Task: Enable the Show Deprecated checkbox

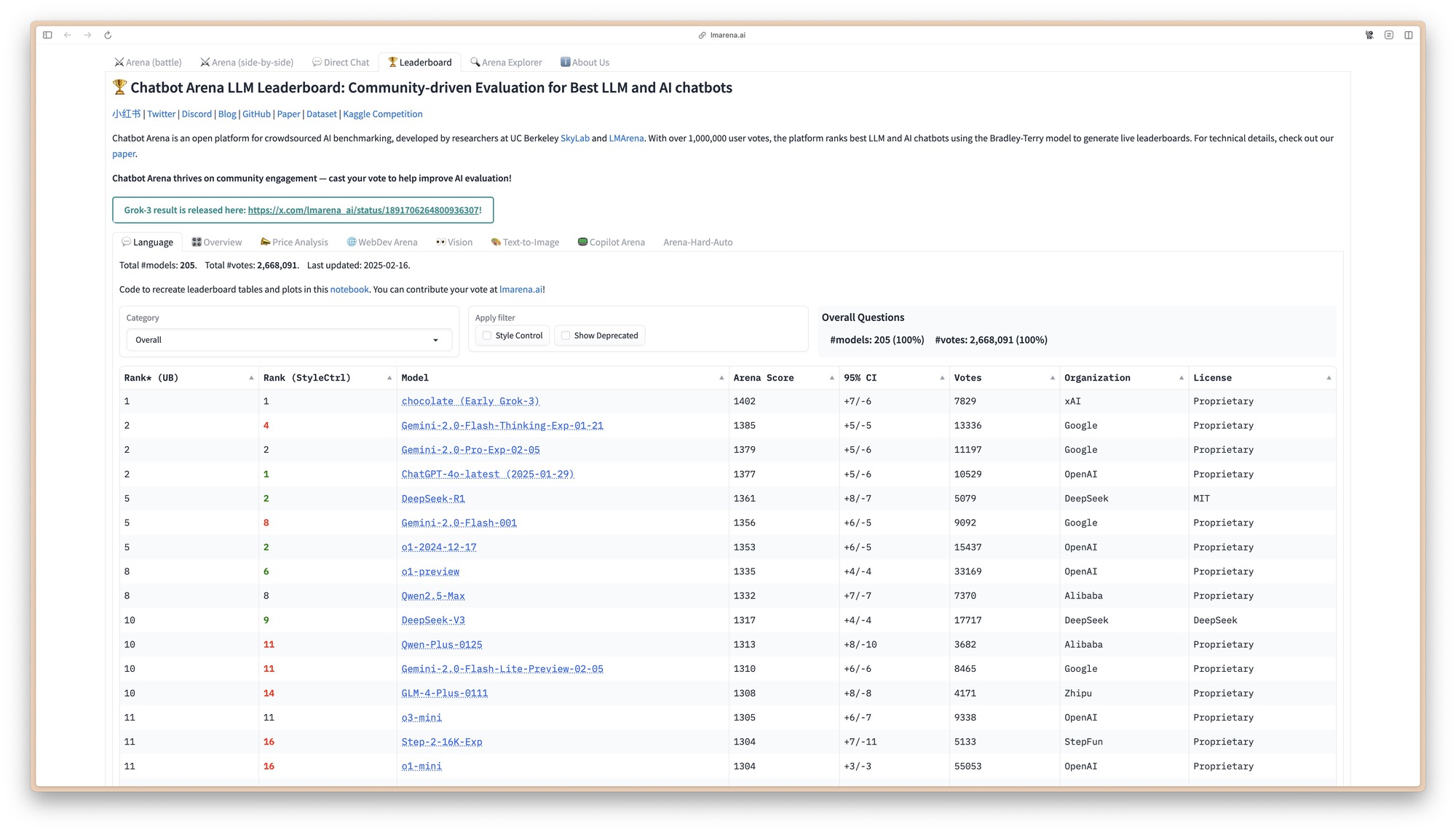Action: point(566,336)
